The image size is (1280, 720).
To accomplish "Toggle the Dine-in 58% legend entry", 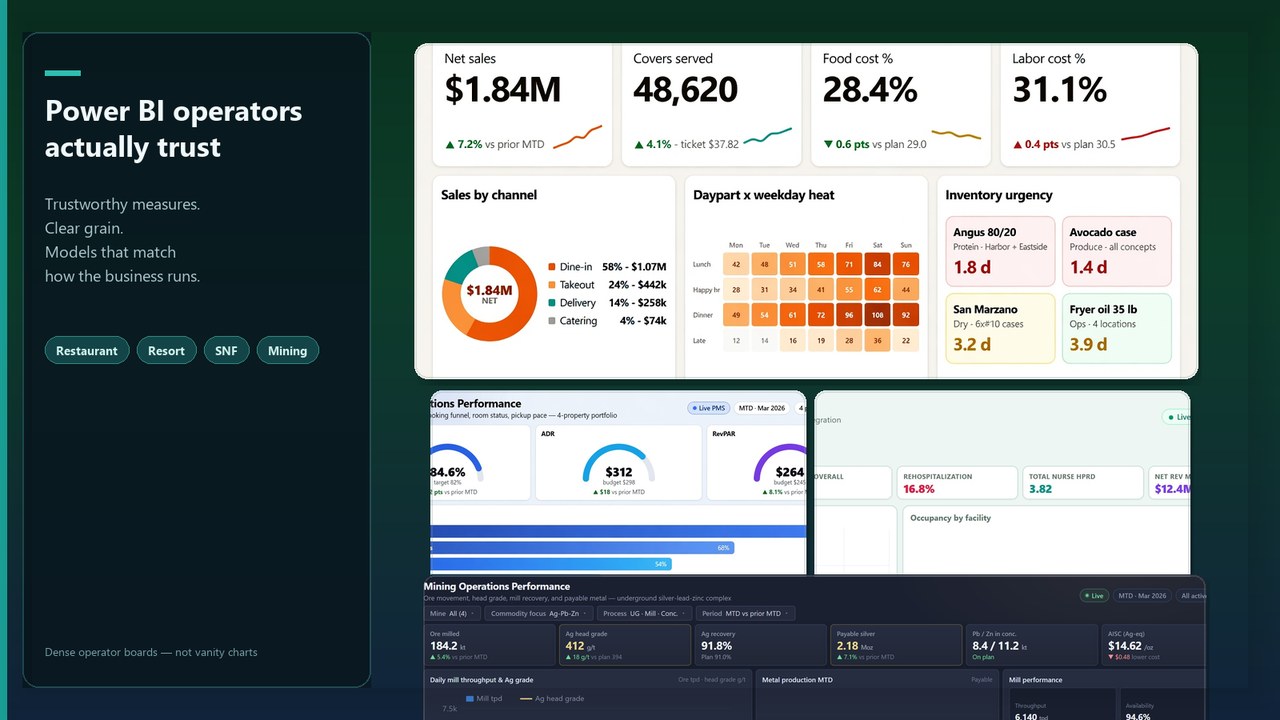I will coord(607,267).
